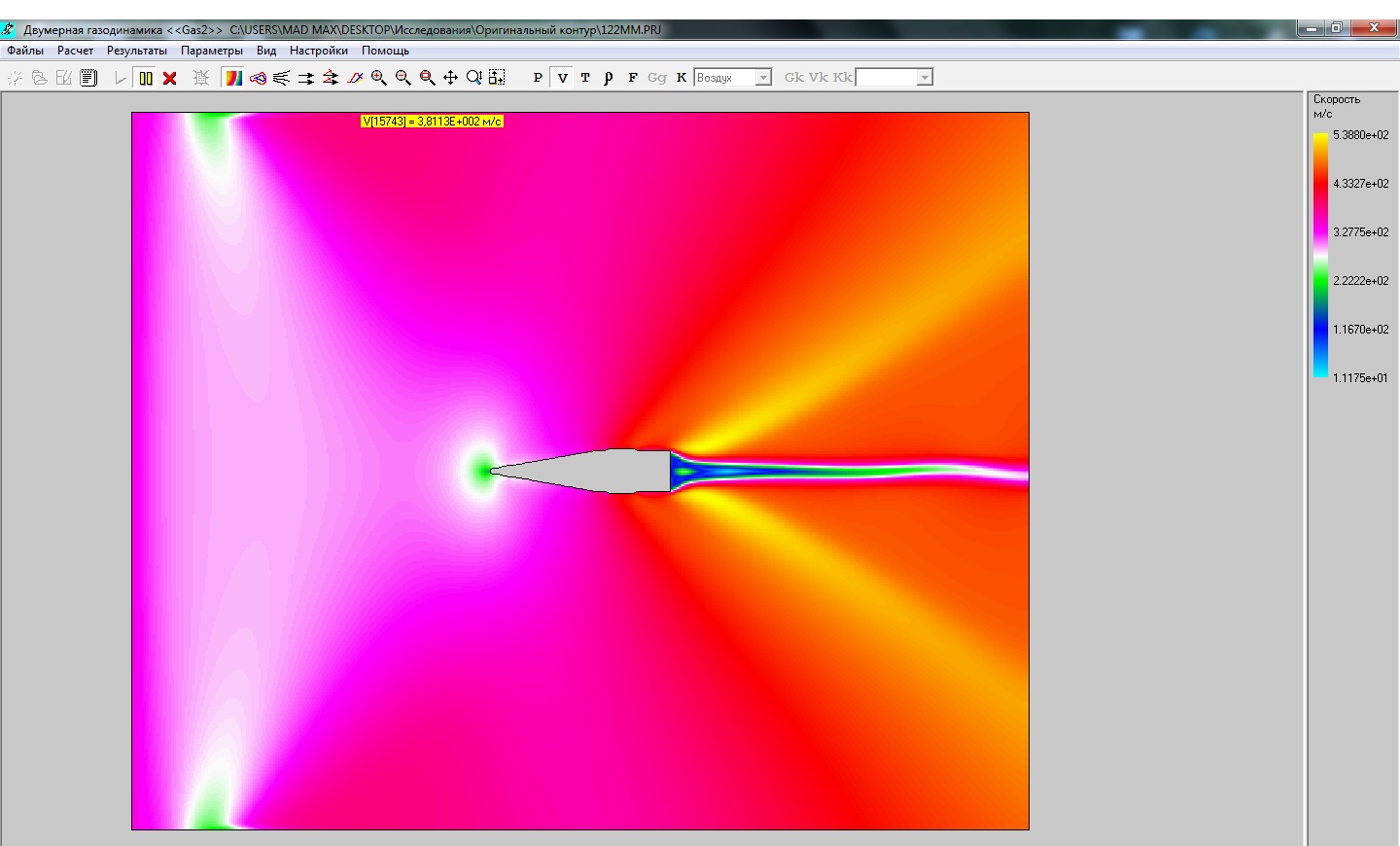Click the zoom out magnifier icon

coord(402,78)
